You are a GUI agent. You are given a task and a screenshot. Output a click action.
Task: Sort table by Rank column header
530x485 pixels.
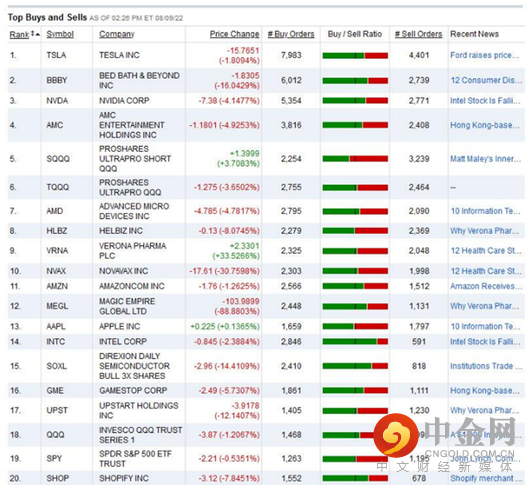[x=19, y=34]
